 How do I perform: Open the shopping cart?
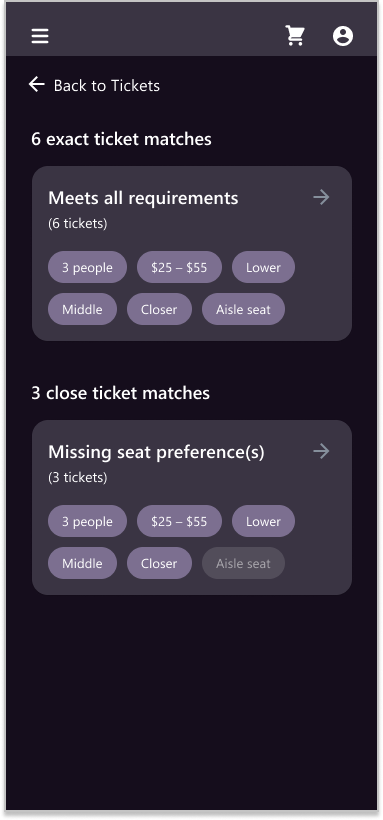tap(295, 36)
